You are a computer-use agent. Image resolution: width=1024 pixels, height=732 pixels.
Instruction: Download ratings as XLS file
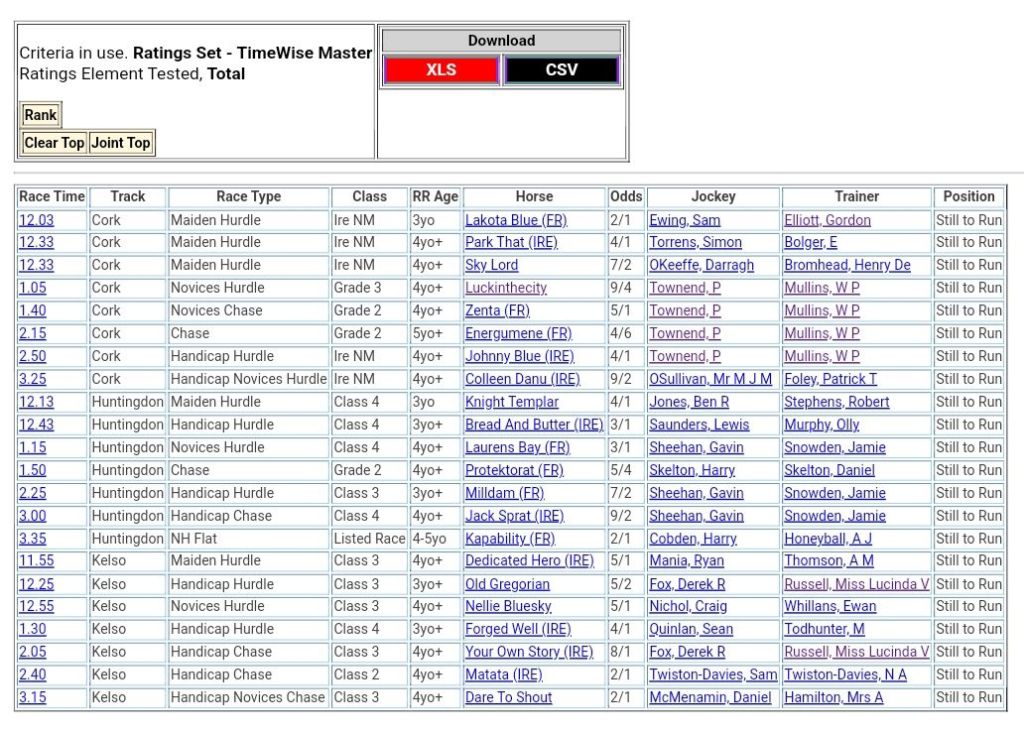pyautogui.click(x=440, y=70)
